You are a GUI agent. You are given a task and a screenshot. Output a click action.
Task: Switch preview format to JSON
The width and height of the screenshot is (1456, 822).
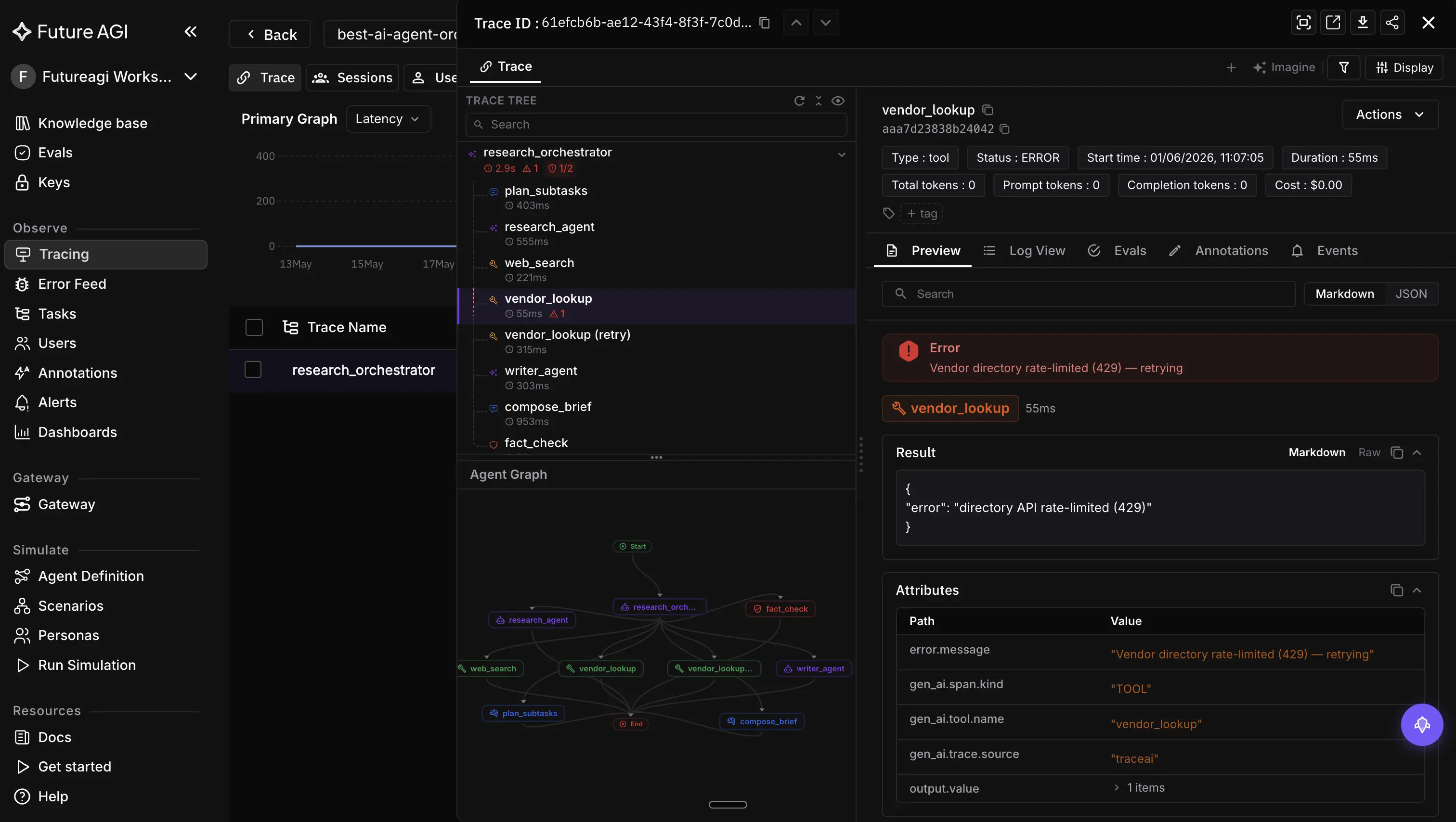pyautogui.click(x=1411, y=294)
